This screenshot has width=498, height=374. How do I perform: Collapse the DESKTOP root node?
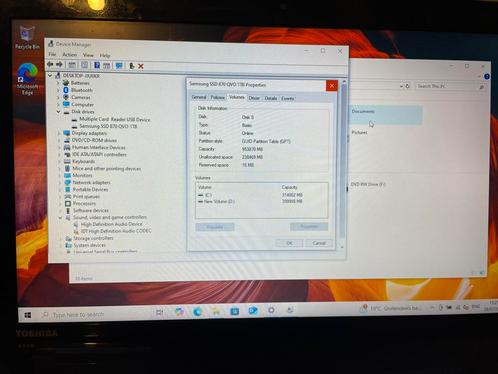[x=50, y=76]
